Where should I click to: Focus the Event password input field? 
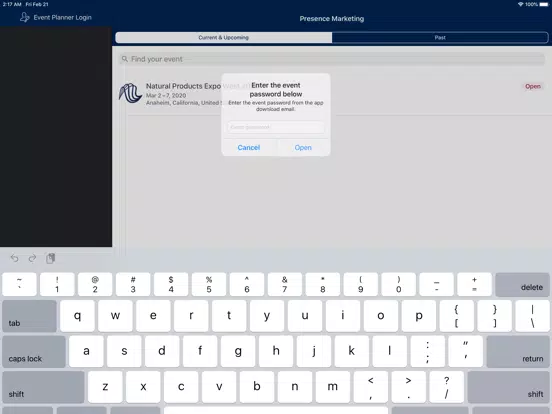tap(276, 127)
